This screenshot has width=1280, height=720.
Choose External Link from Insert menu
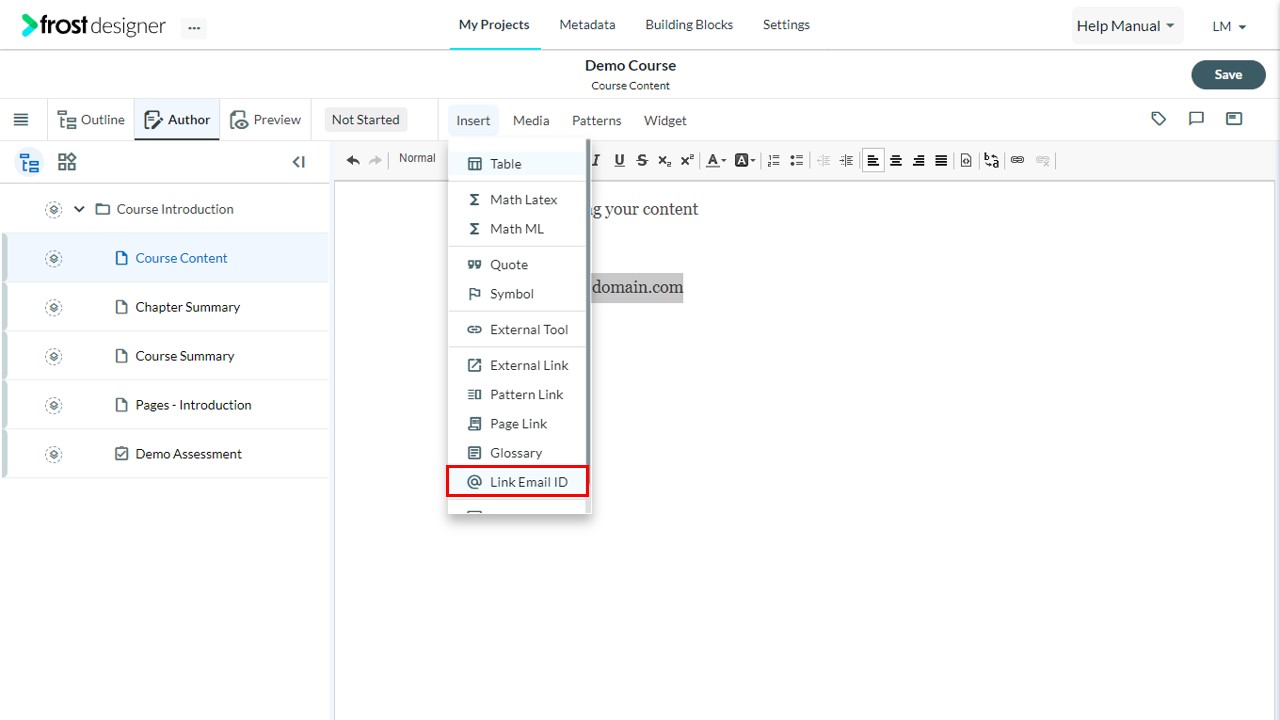point(517,365)
